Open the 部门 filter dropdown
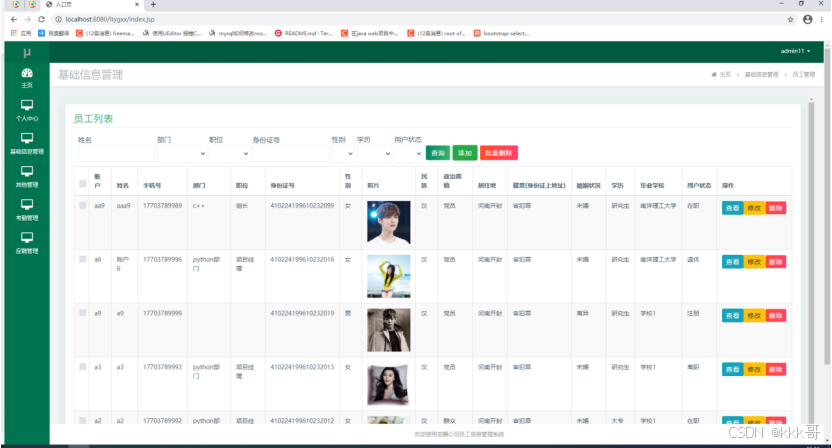This screenshot has height=448, width=832. tap(182, 153)
